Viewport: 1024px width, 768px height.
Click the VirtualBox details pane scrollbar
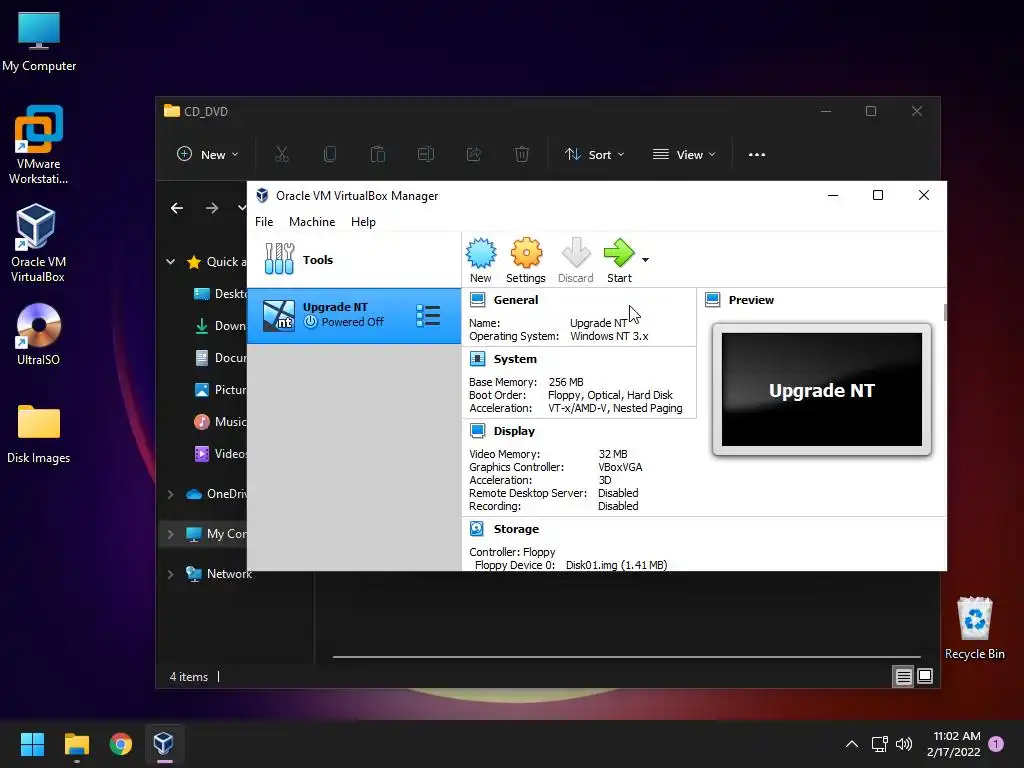tap(944, 312)
